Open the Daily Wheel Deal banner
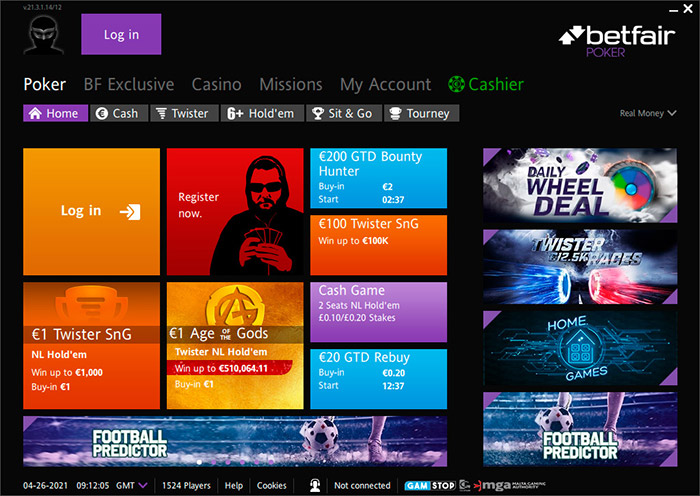This screenshot has height=496, width=700. click(580, 186)
